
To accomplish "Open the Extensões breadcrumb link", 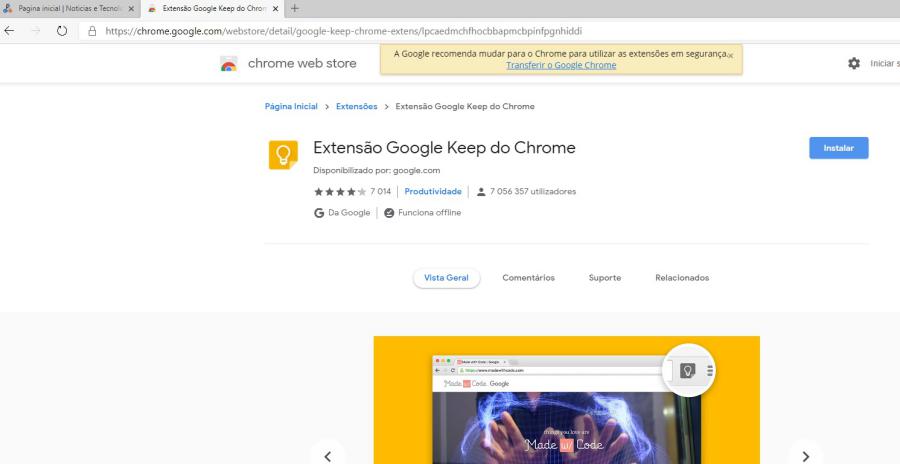I will pyautogui.click(x=356, y=106).
